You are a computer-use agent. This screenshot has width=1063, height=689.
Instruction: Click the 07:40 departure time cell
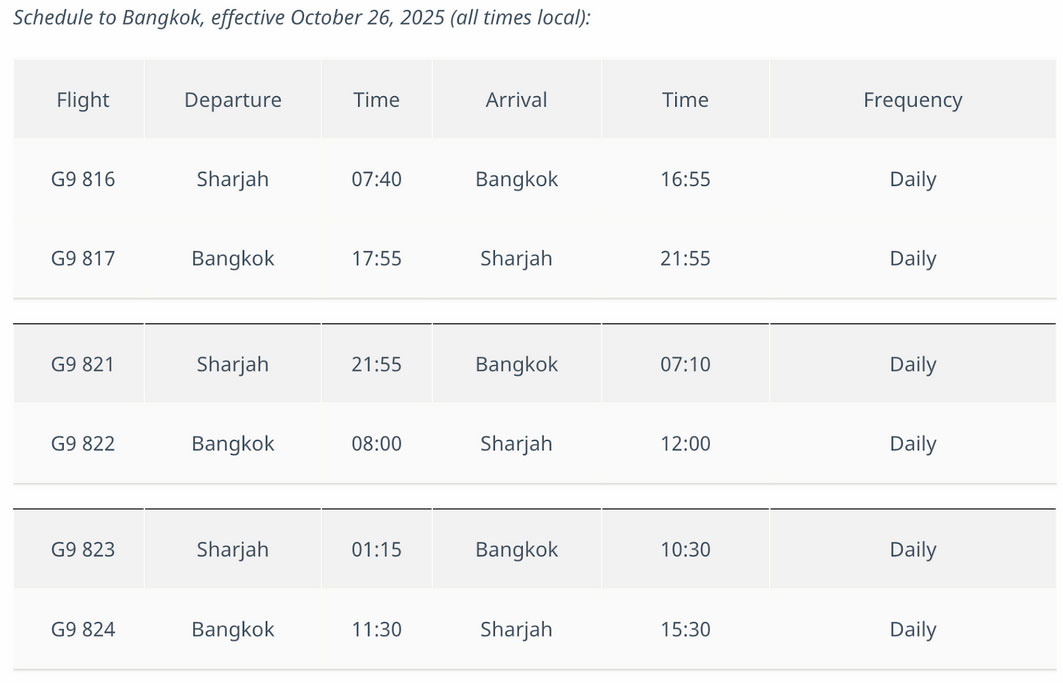coord(376,179)
